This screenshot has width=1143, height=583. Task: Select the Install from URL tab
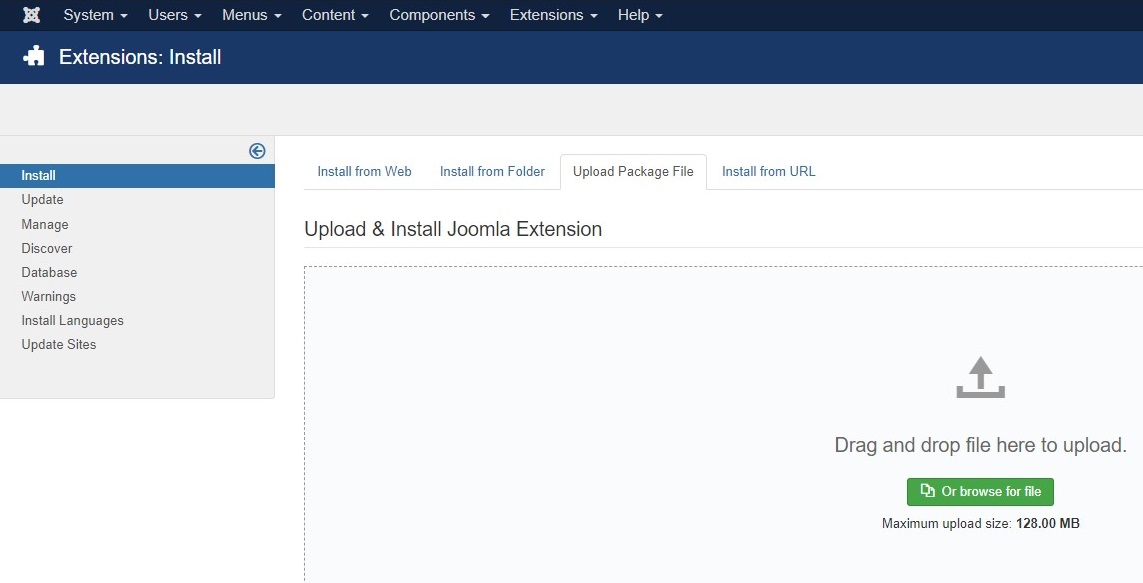click(x=768, y=171)
